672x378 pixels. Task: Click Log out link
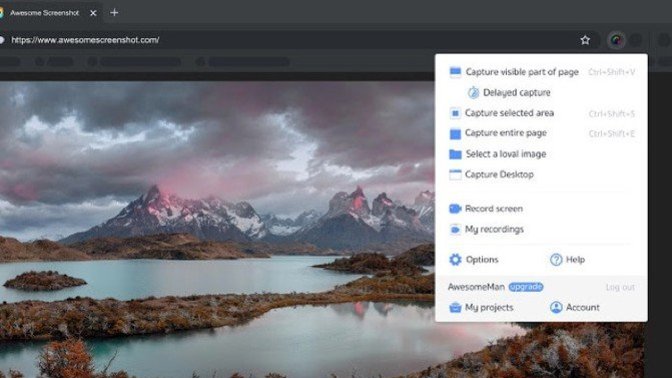point(620,287)
